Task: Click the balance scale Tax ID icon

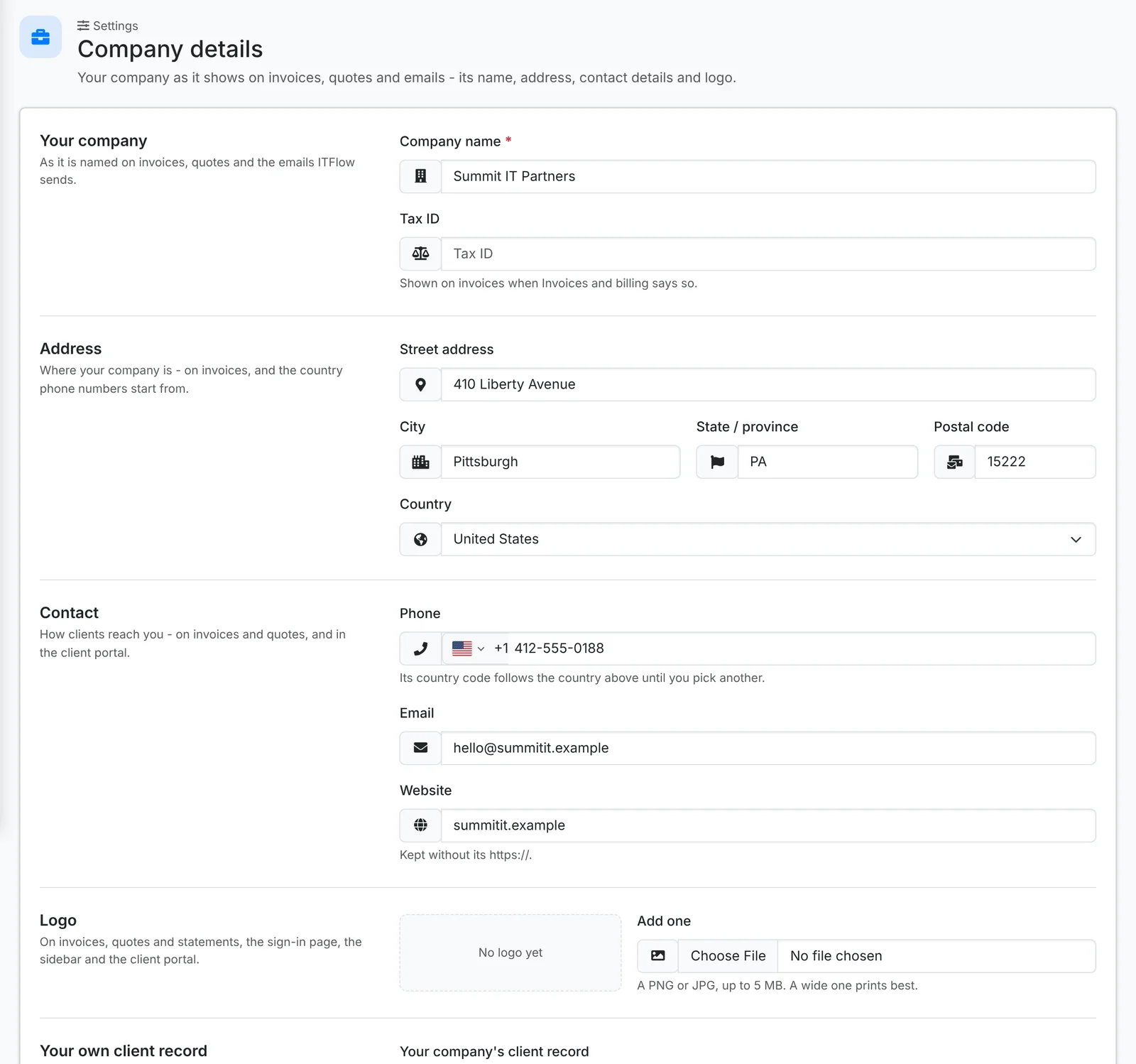Action: (x=420, y=254)
